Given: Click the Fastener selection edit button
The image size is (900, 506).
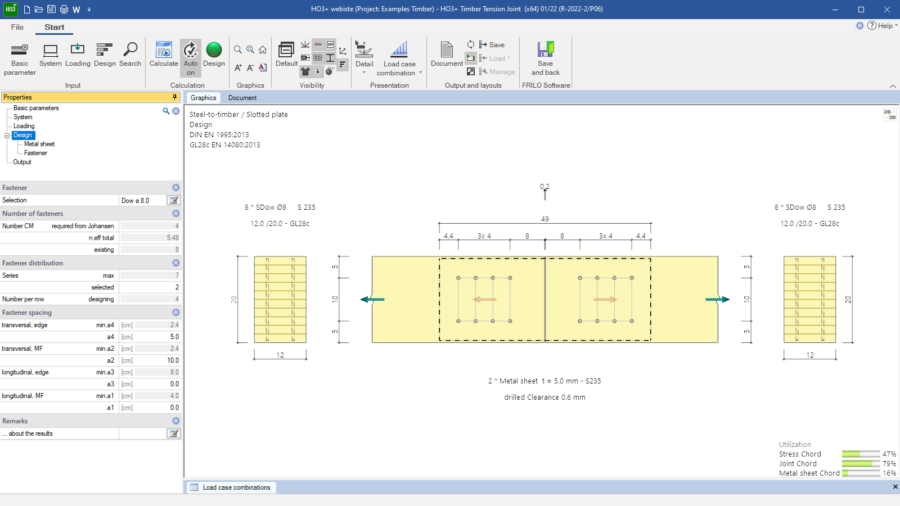Looking at the screenshot, I should click(174, 200).
